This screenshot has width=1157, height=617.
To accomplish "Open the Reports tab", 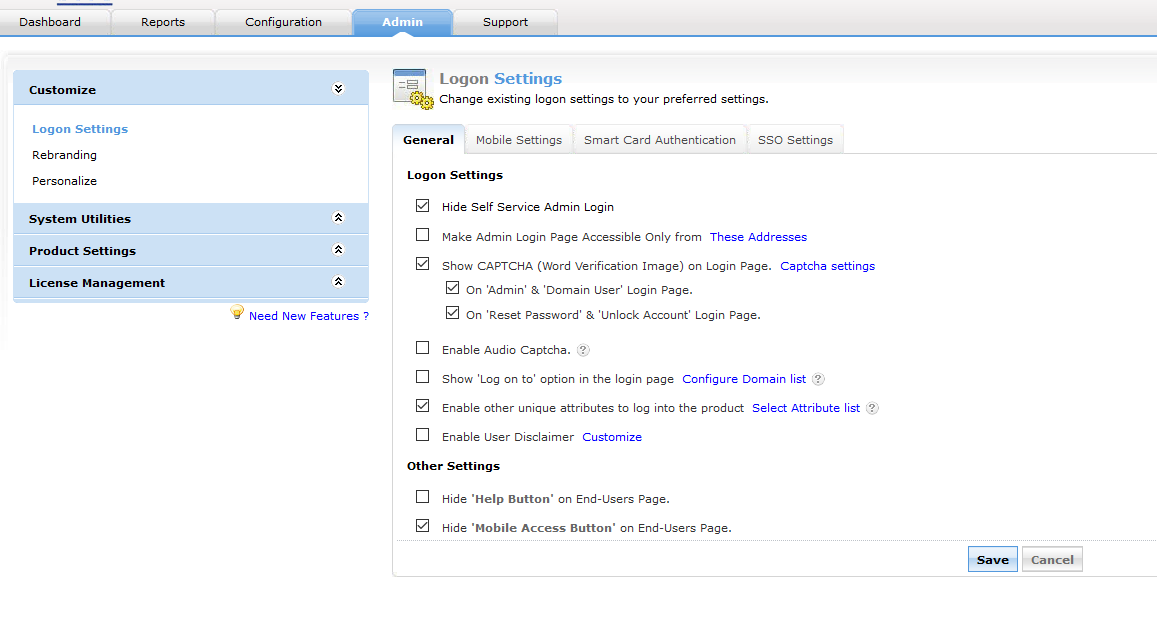I will click(x=163, y=22).
